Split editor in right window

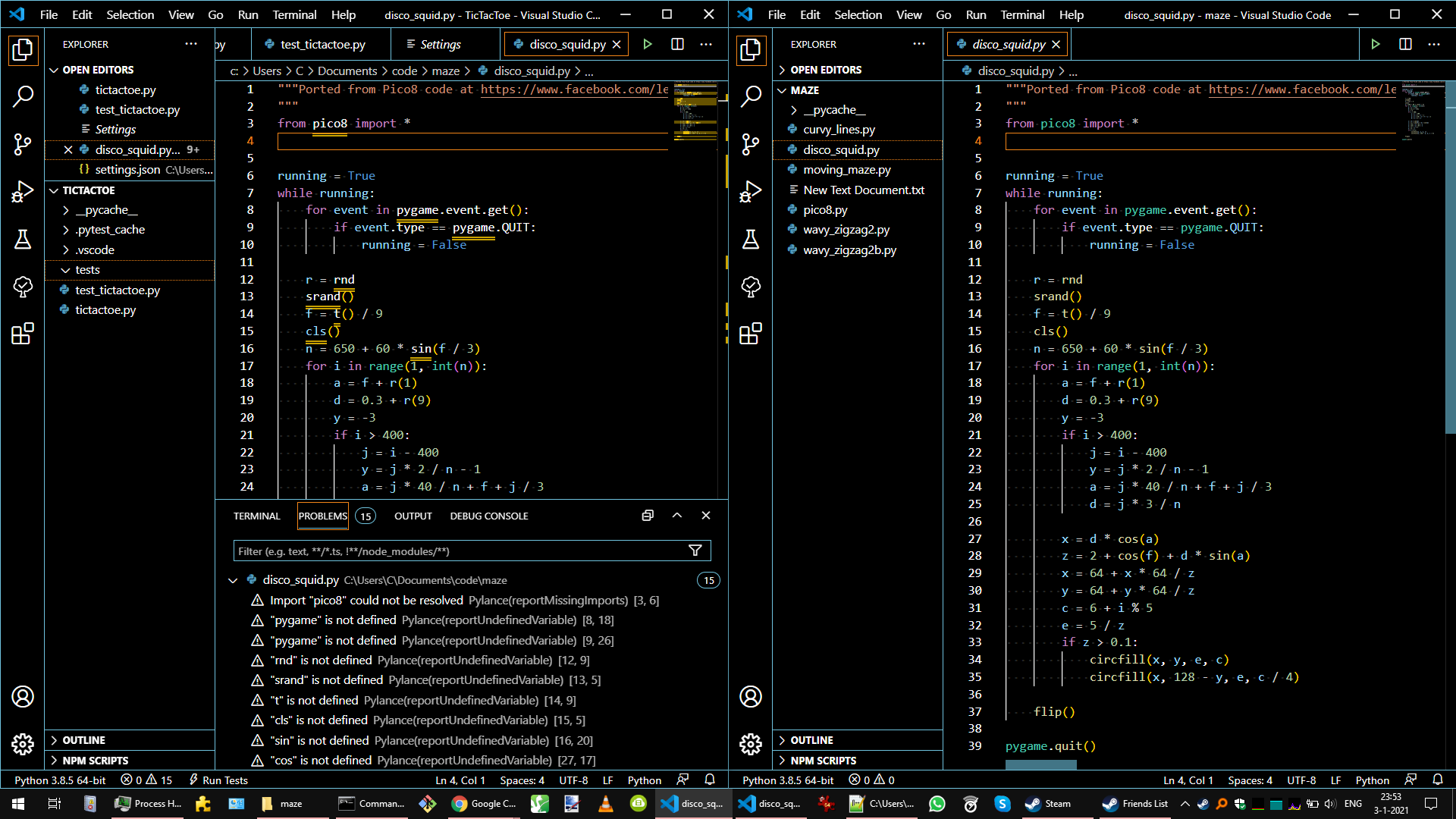pos(1405,44)
